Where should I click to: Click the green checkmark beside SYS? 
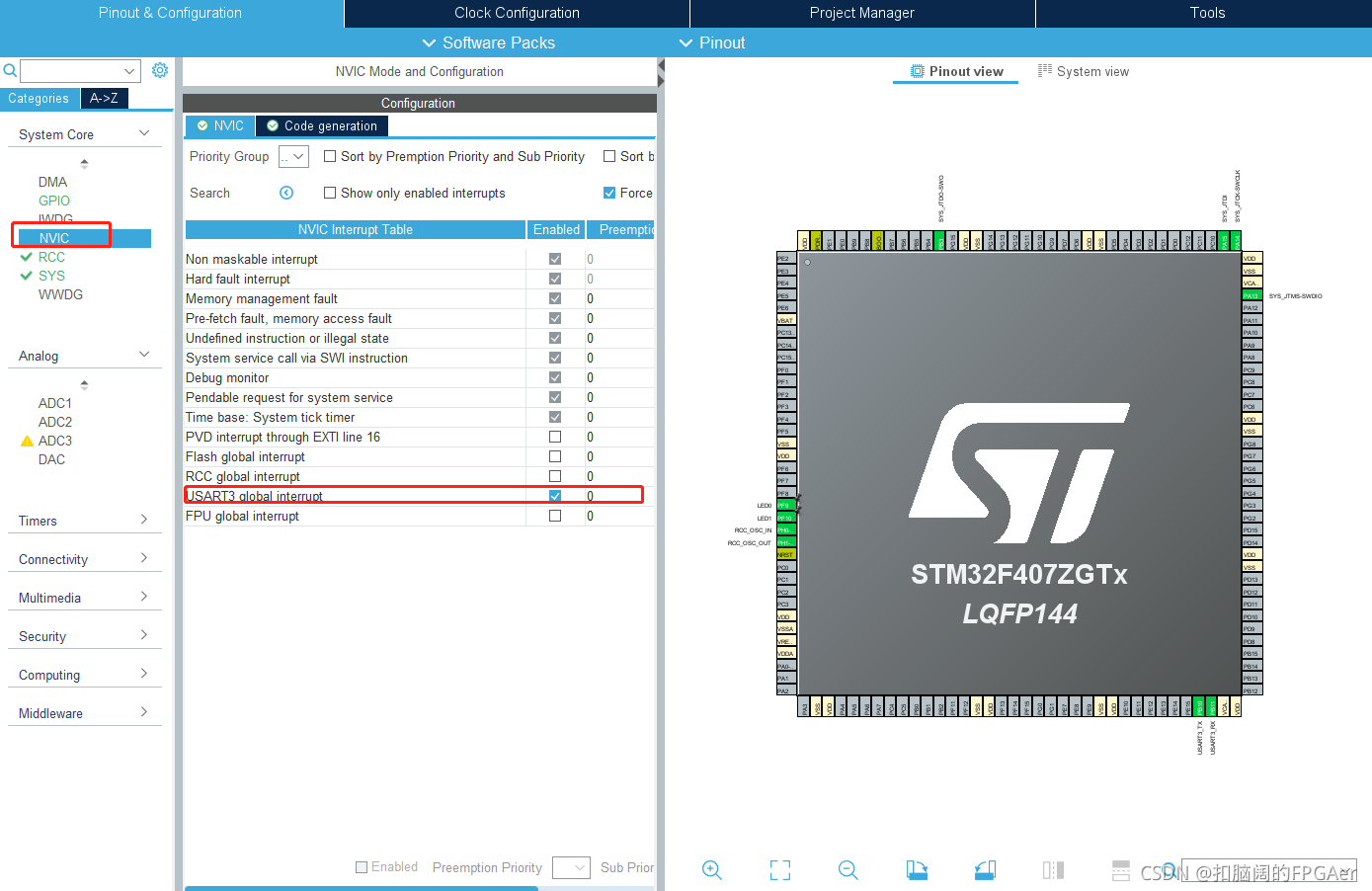27,276
